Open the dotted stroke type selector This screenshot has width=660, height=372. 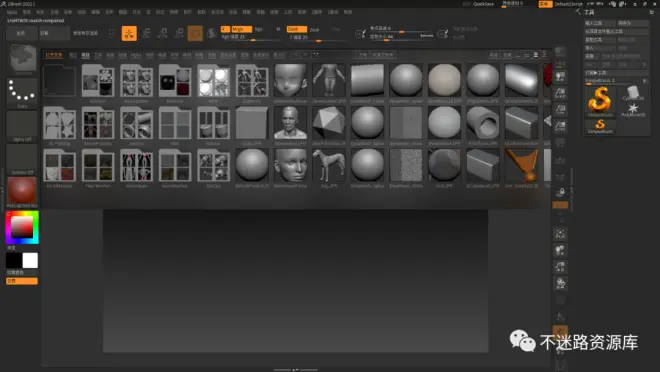pos(22,92)
